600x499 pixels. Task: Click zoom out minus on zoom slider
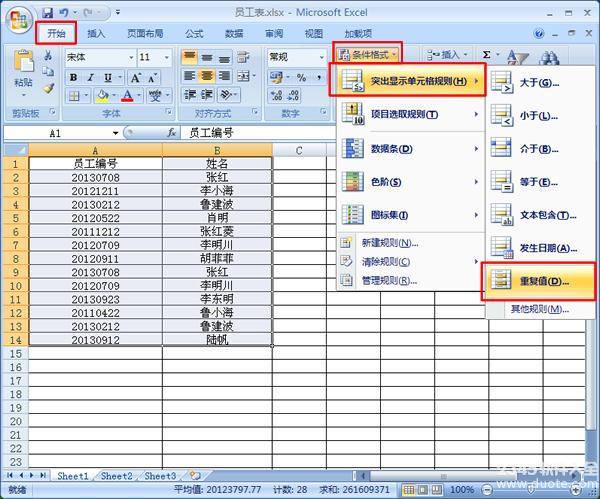pyautogui.click(x=487, y=489)
